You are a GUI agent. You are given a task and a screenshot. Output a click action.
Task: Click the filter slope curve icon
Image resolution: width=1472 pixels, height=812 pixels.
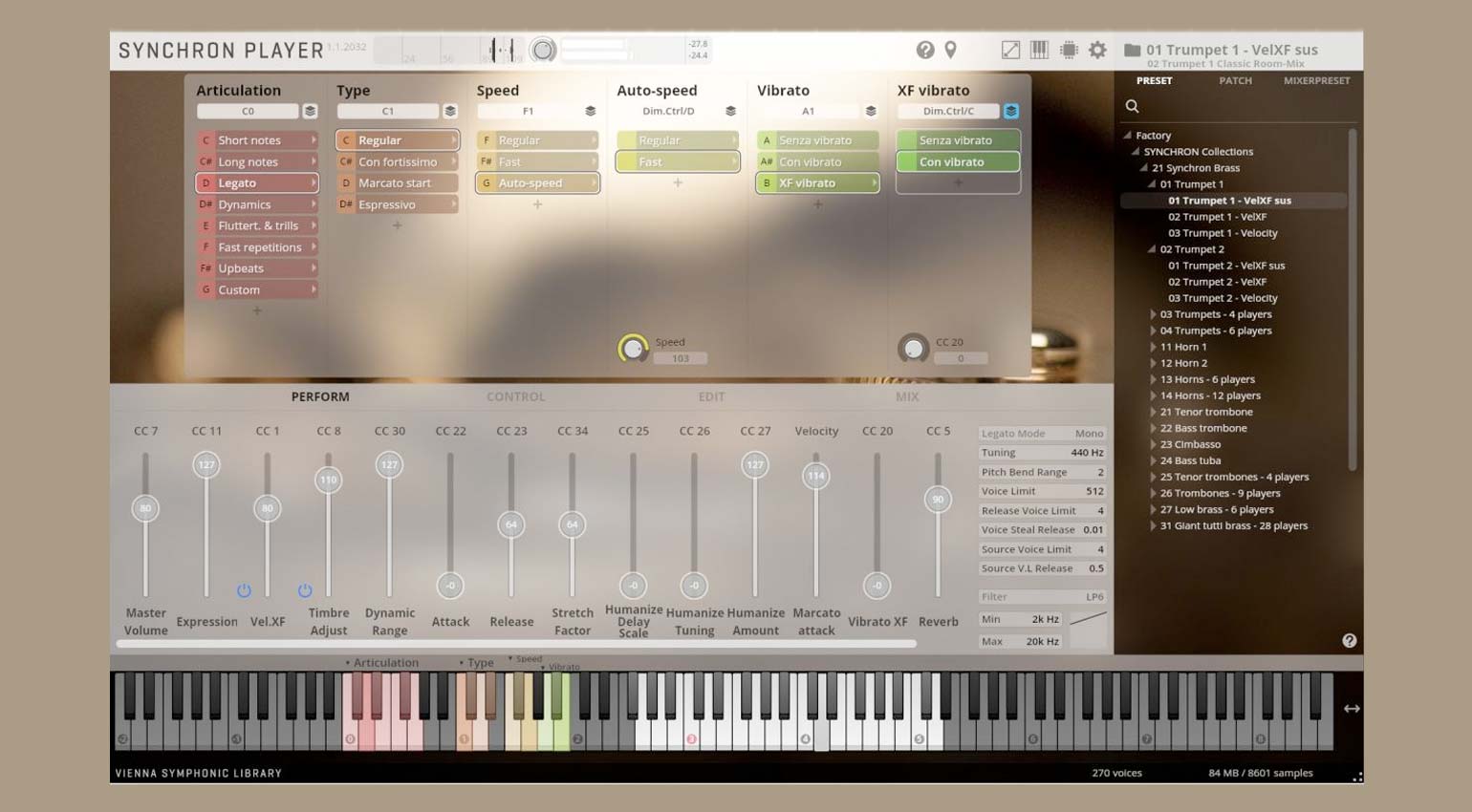(1088, 619)
